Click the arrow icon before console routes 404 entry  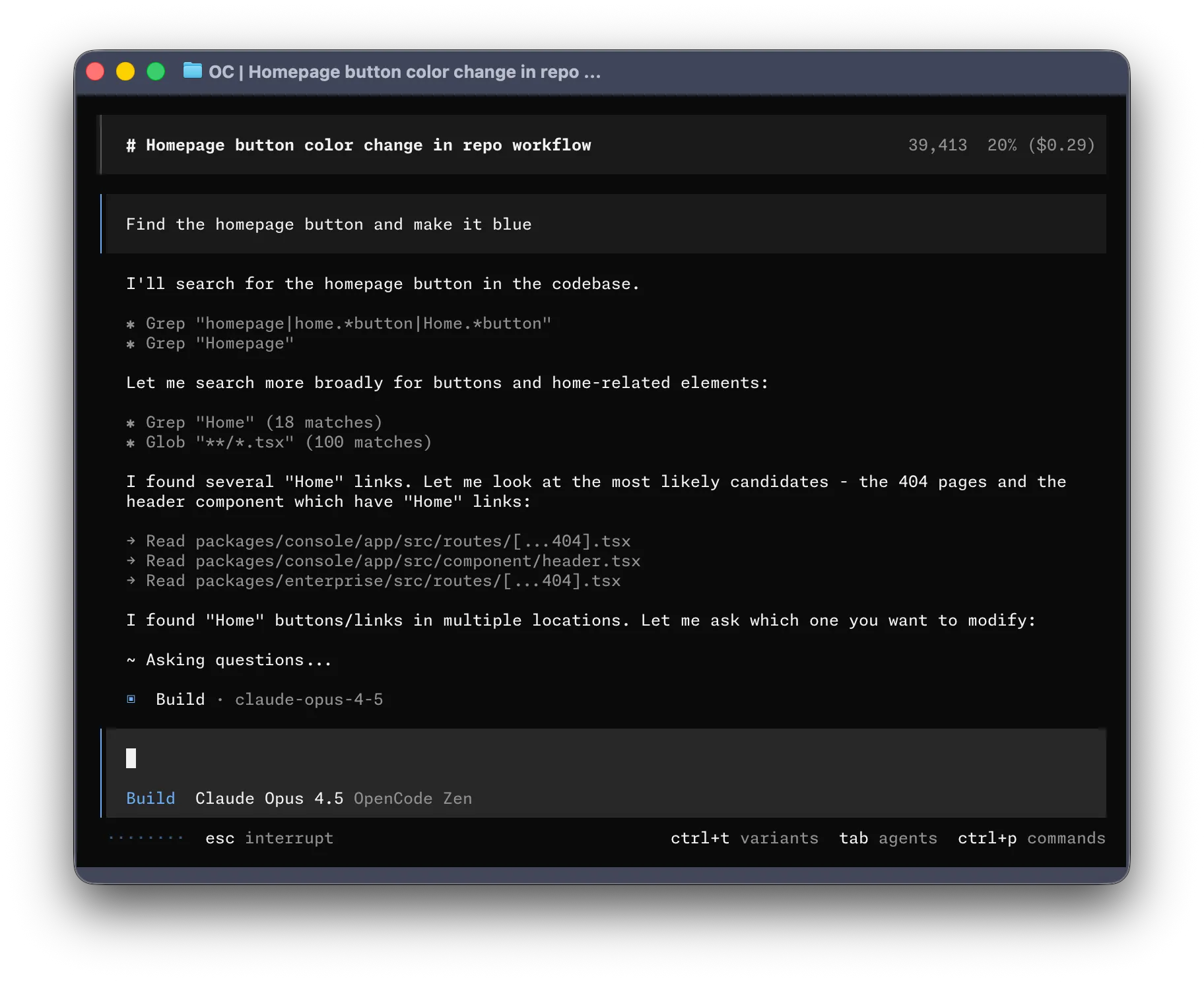click(130, 540)
